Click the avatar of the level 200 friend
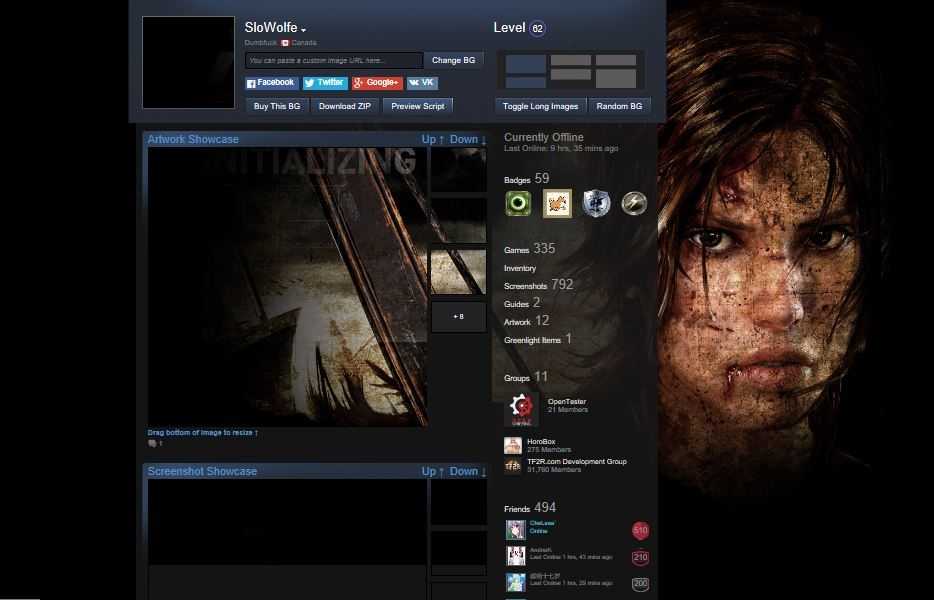The height and width of the screenshot is (600, 934). pos(516,582)
